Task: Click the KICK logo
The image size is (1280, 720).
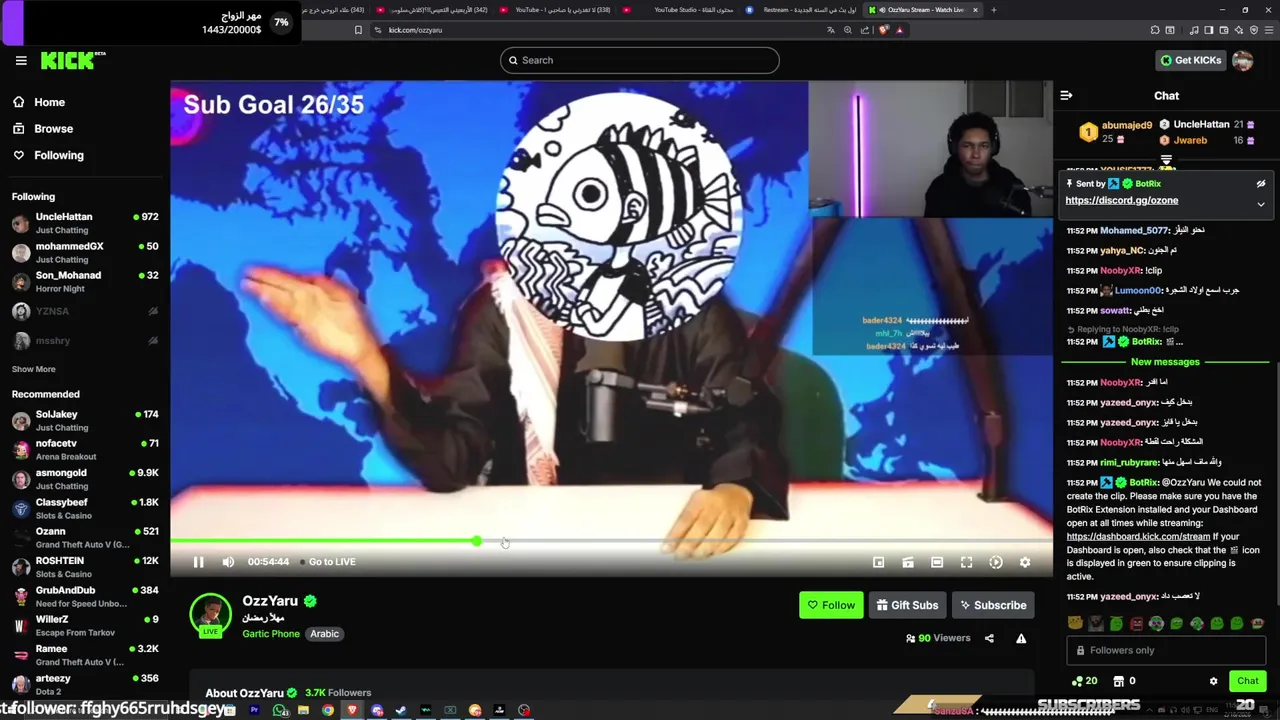Action: point(72,61)
